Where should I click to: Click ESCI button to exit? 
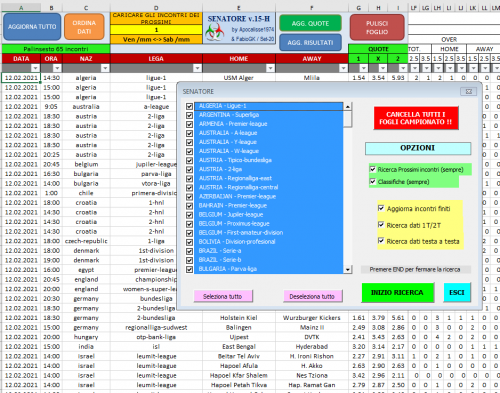tap(457, 292)
